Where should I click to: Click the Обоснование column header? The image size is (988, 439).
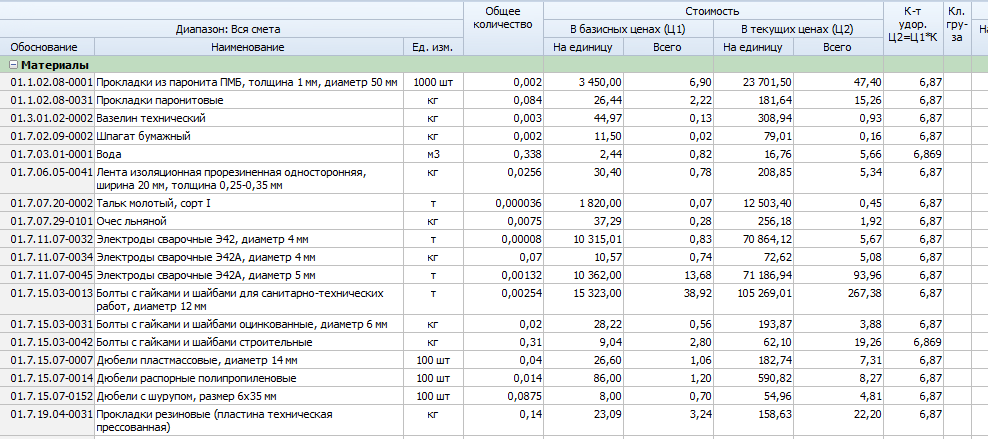coord(47,47)
